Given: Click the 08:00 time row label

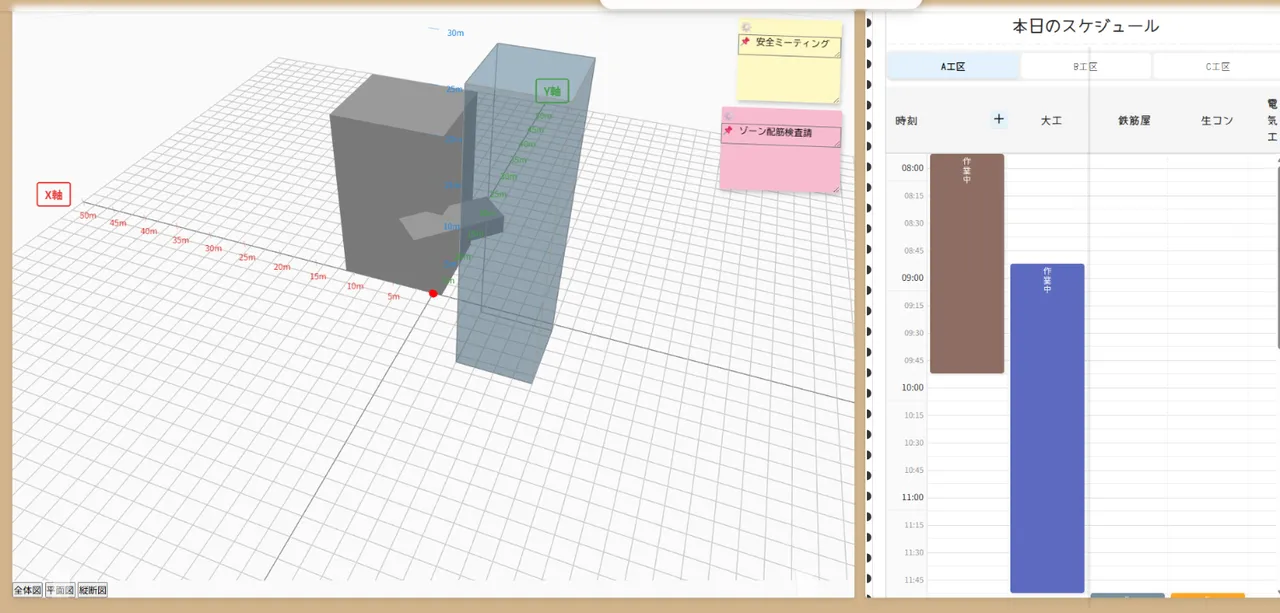Looking at the screenshot, I should (911, 168).
